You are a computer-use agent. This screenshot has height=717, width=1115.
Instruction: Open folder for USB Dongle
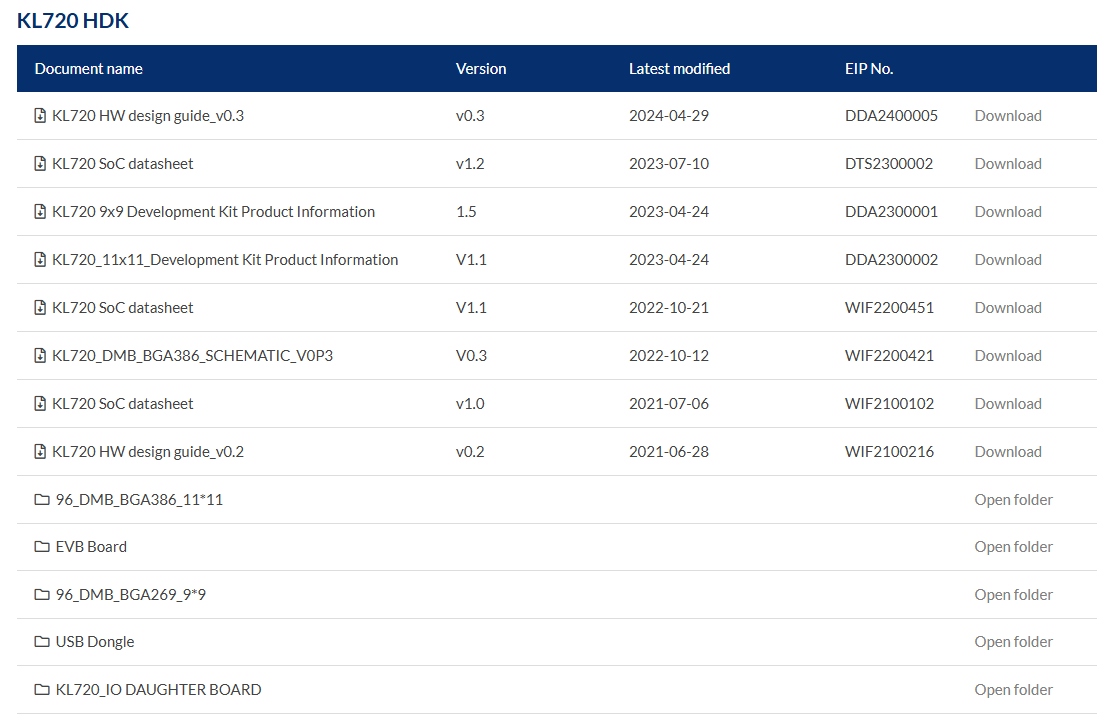pyautogui.click(x=1013, y=642)
